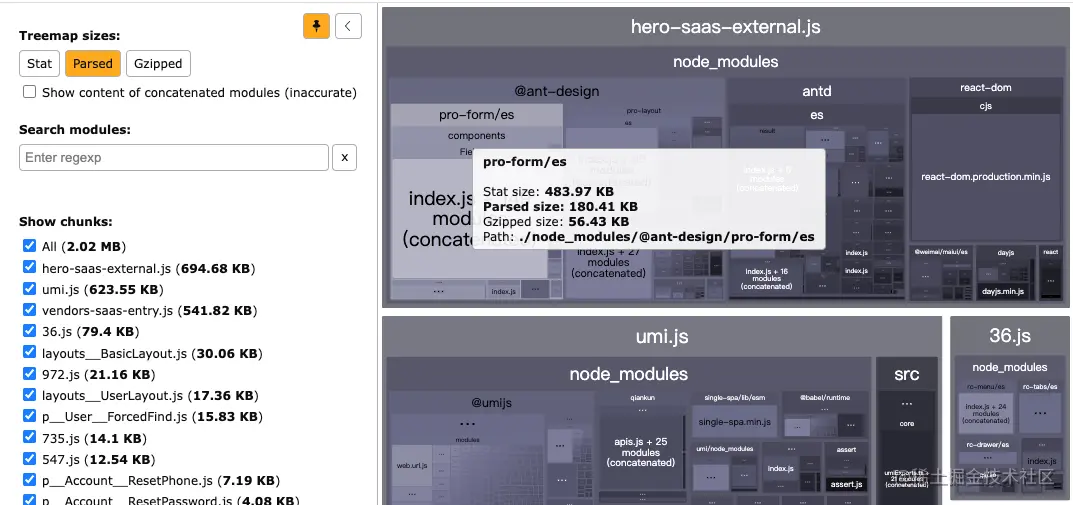1073x505 pixels.
Task: Select the antd treemap group header
Action: [x=816, y=91]
